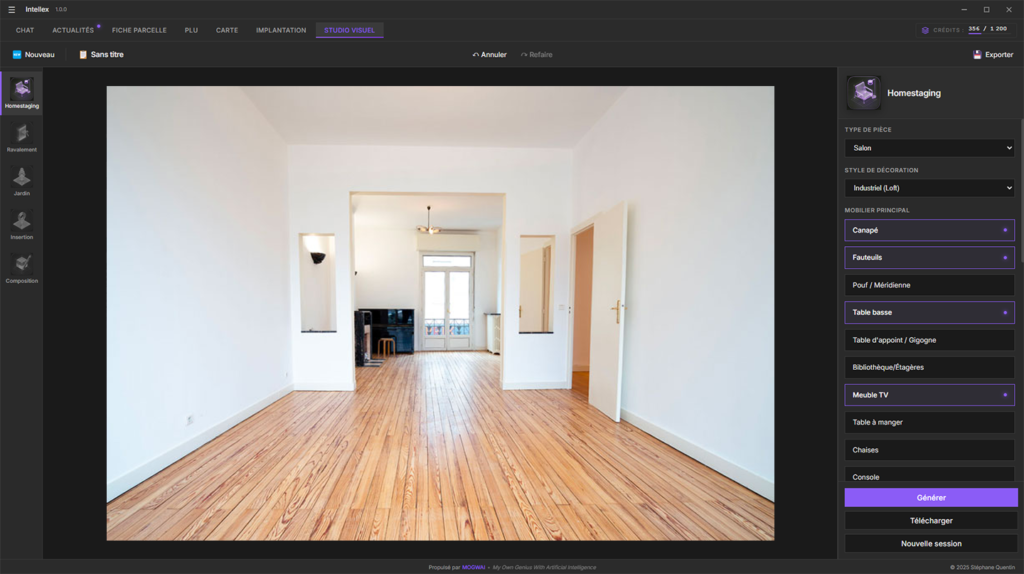Click the Exporter save icon
This screenshot has width=1024, height=574.
point(977,55)
